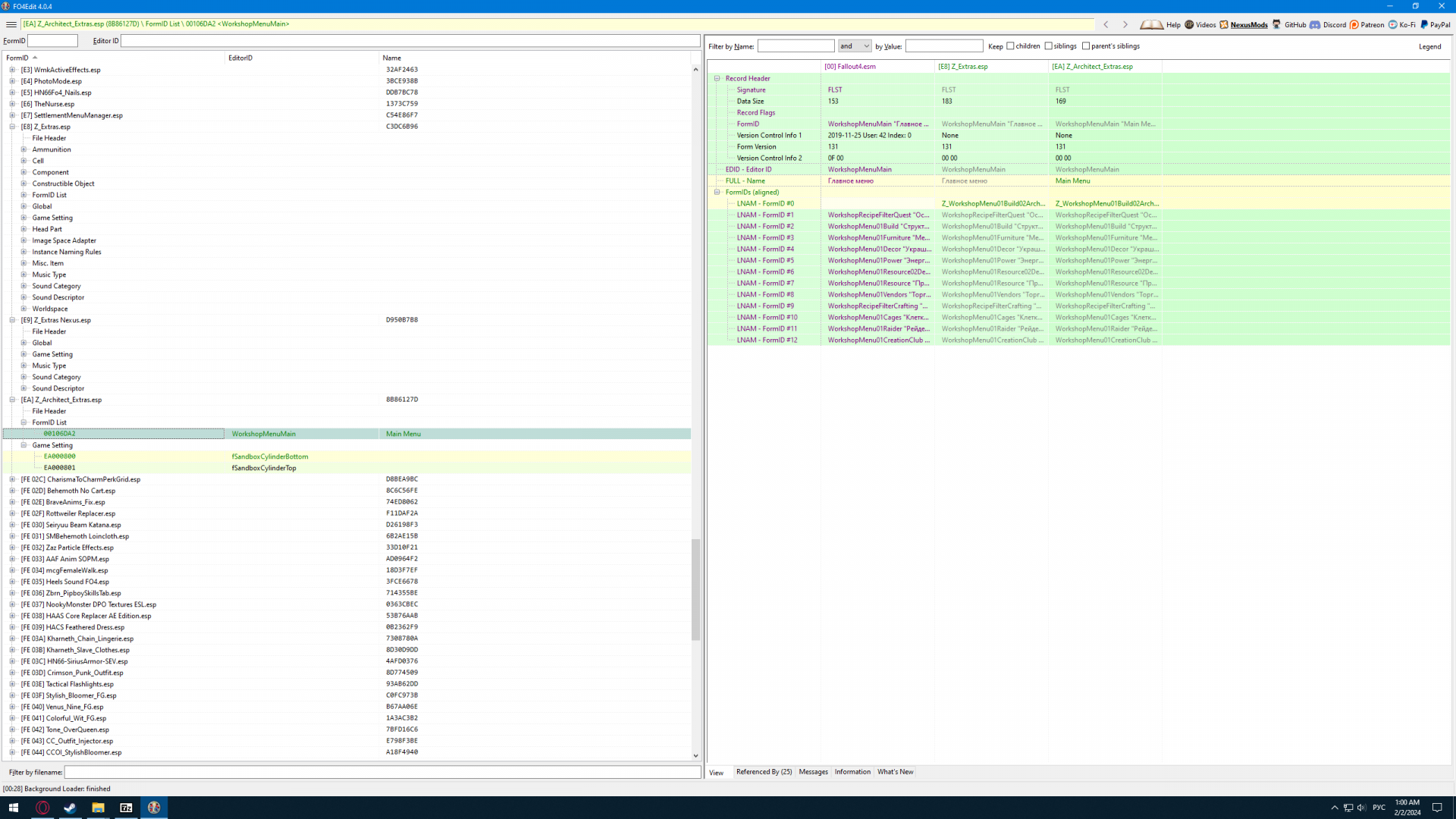This screenshot has height=819, width=1456.
Task: Open the Messages tab
Action: [x=813, y=772]
